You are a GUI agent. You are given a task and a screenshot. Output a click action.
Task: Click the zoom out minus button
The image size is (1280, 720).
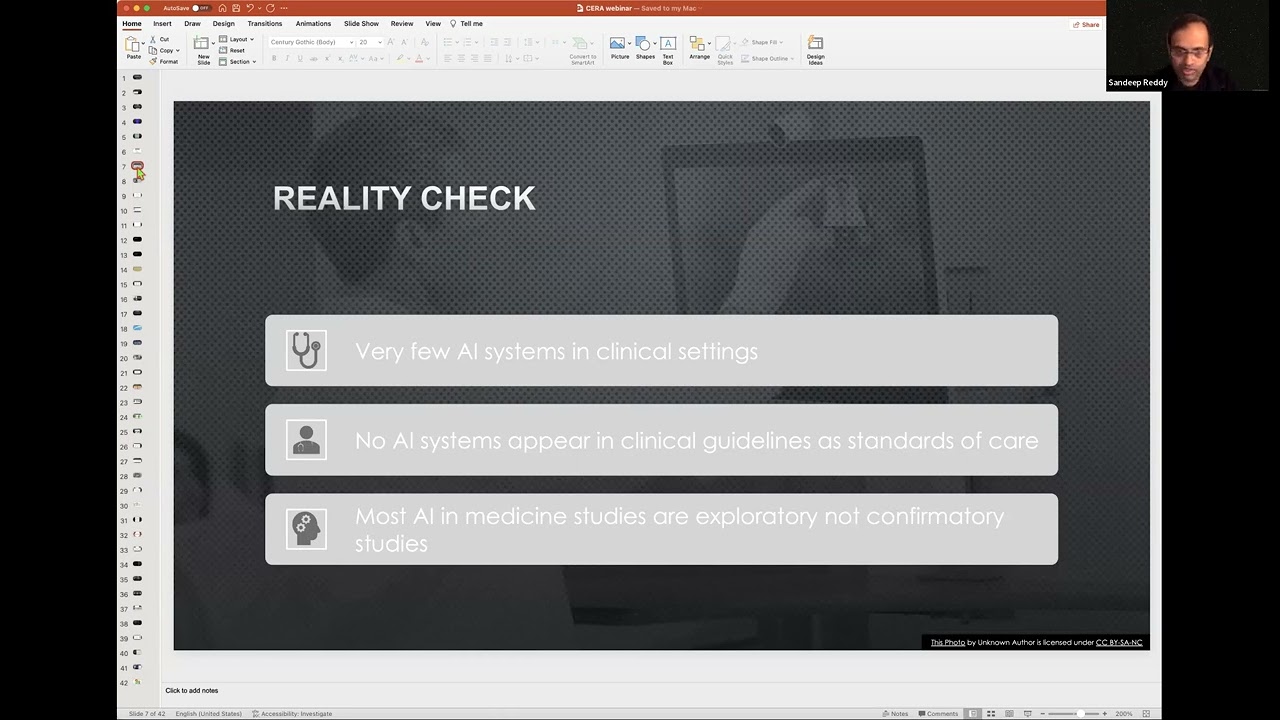(1043, 714)
